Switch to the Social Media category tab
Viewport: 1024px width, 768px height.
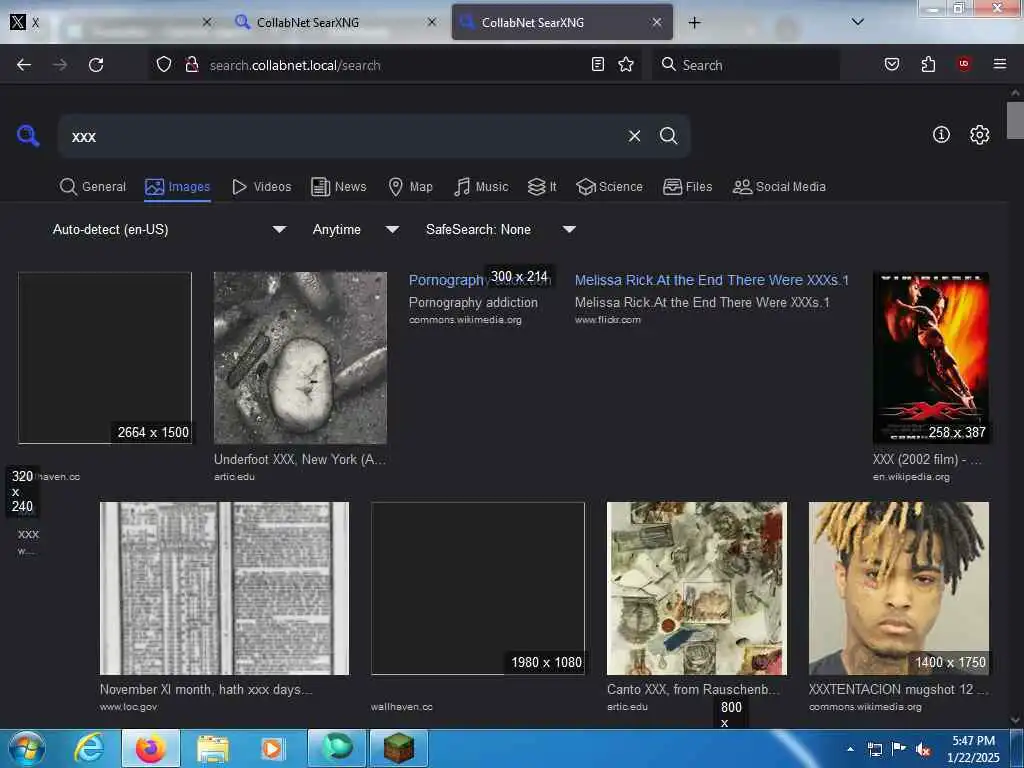(779, 187)
